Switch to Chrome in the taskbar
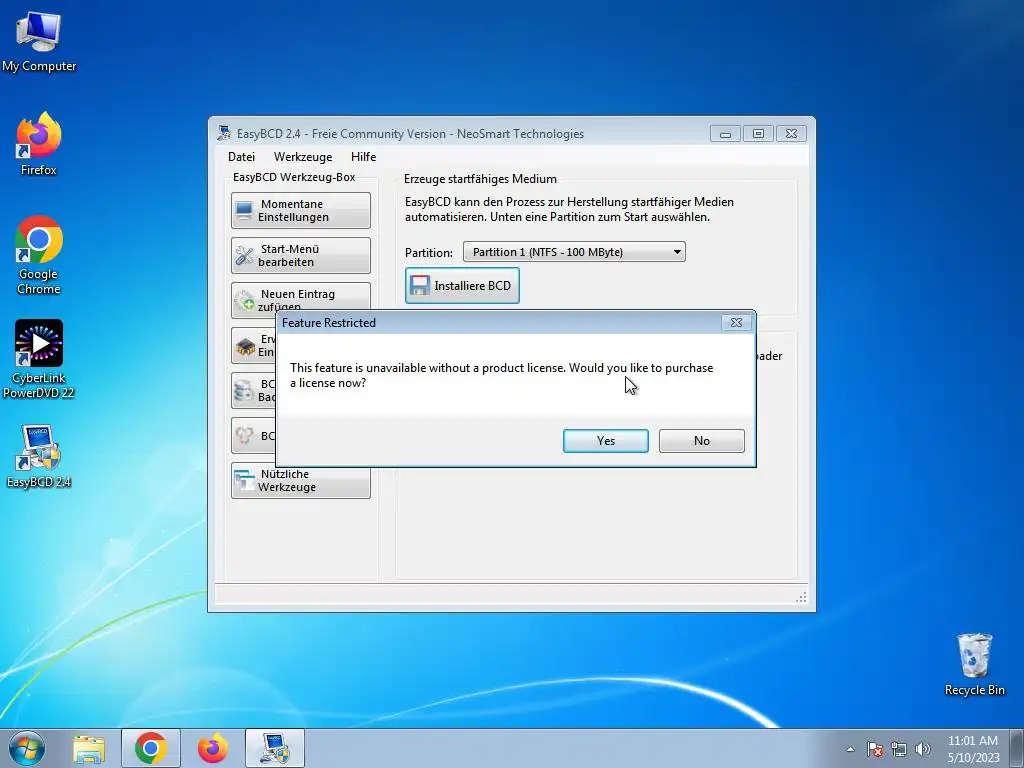 pyautogui.click(x=151, y=748)
